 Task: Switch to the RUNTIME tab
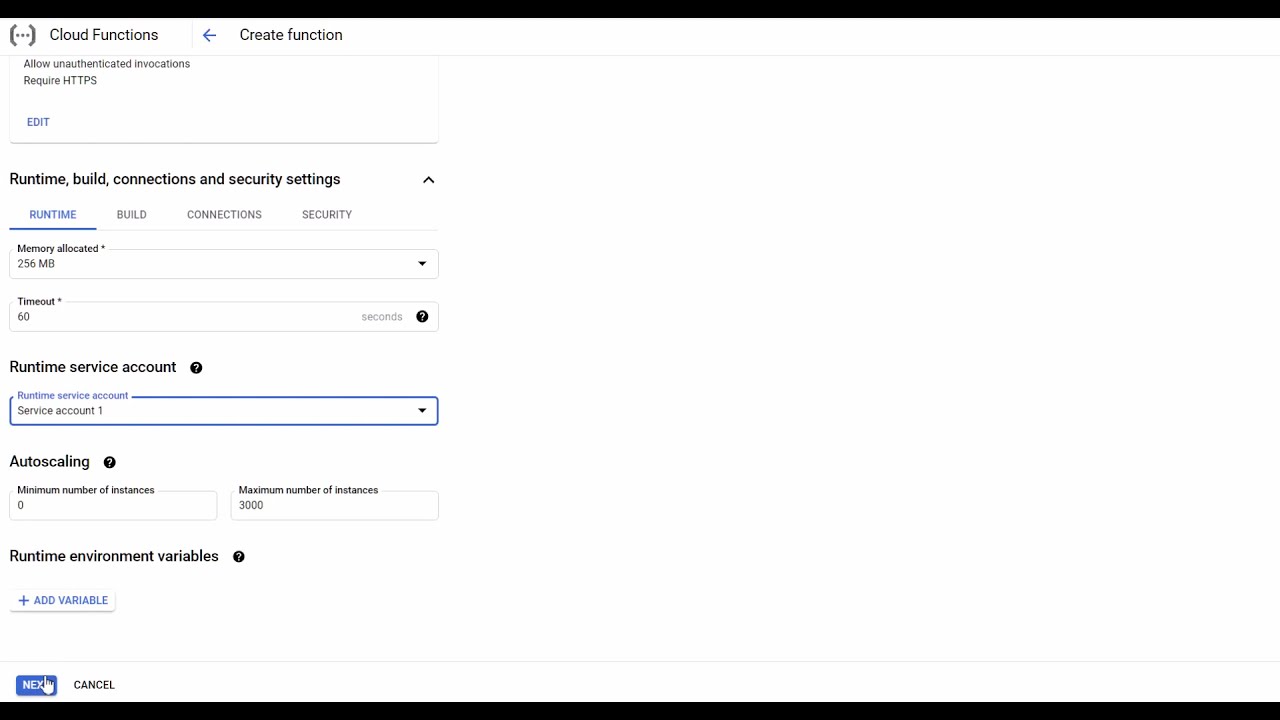[53, 215]
